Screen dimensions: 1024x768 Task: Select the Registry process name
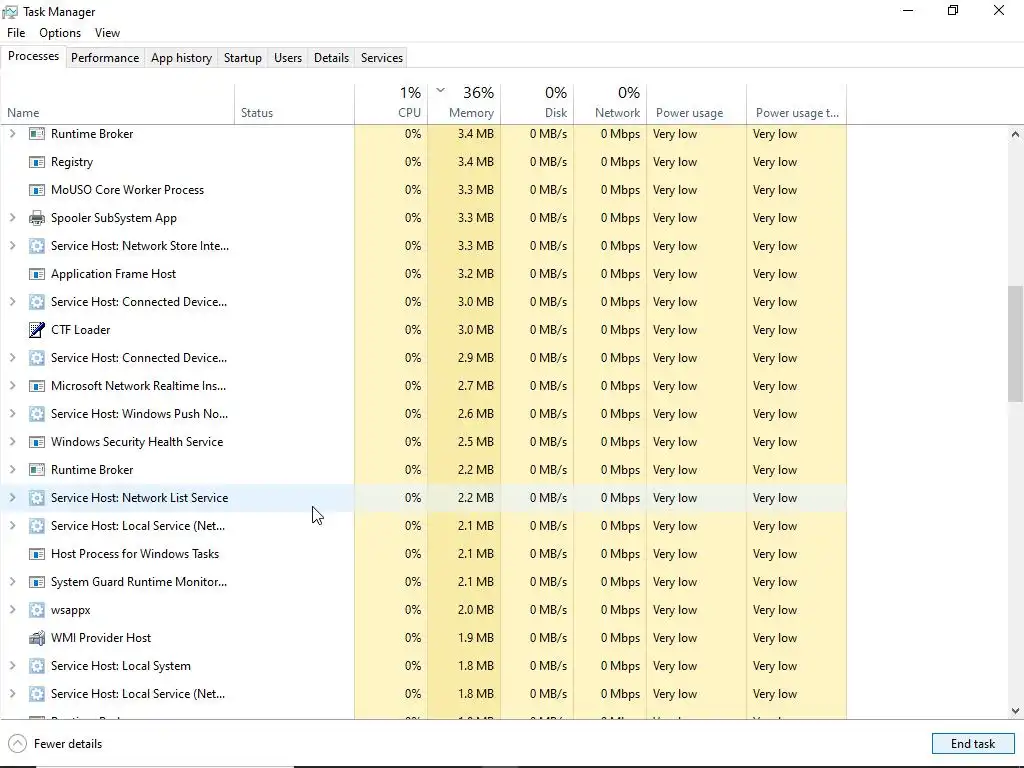(x=72, y=162)
